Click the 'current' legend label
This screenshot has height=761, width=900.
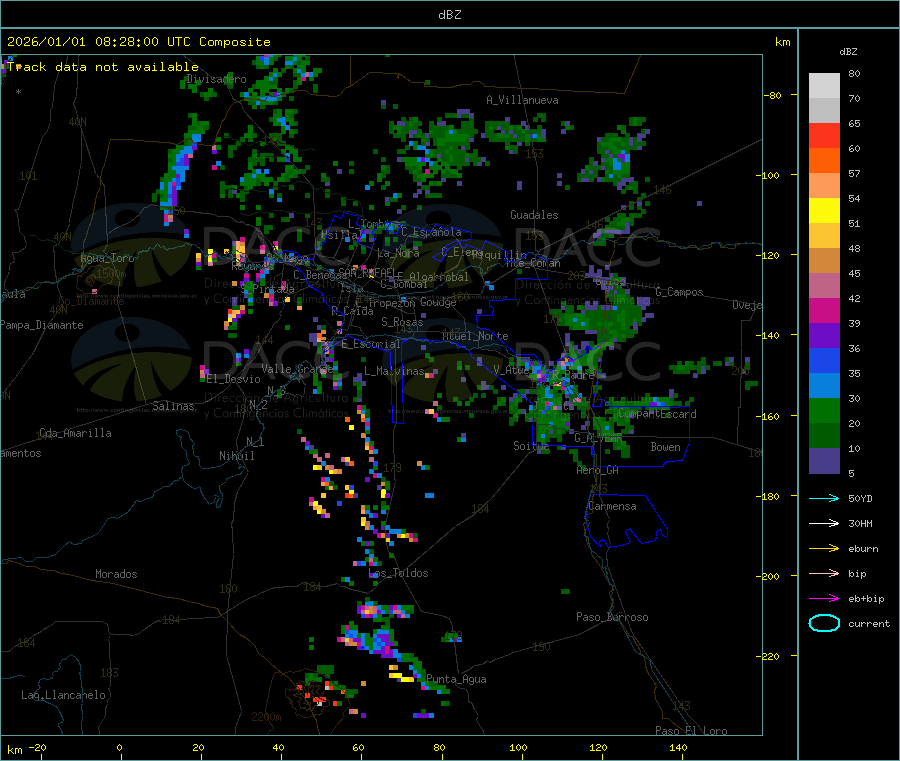pos(869,623)
